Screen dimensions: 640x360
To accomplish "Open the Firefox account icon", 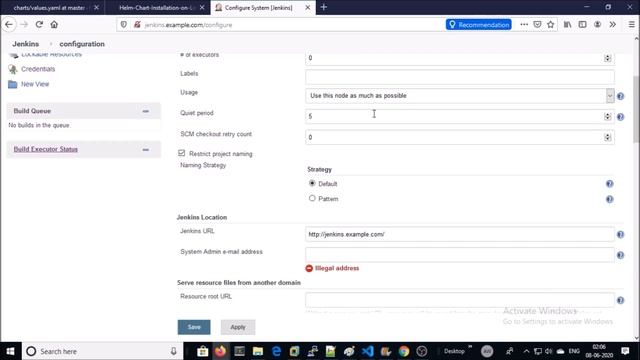I will 598,24.
